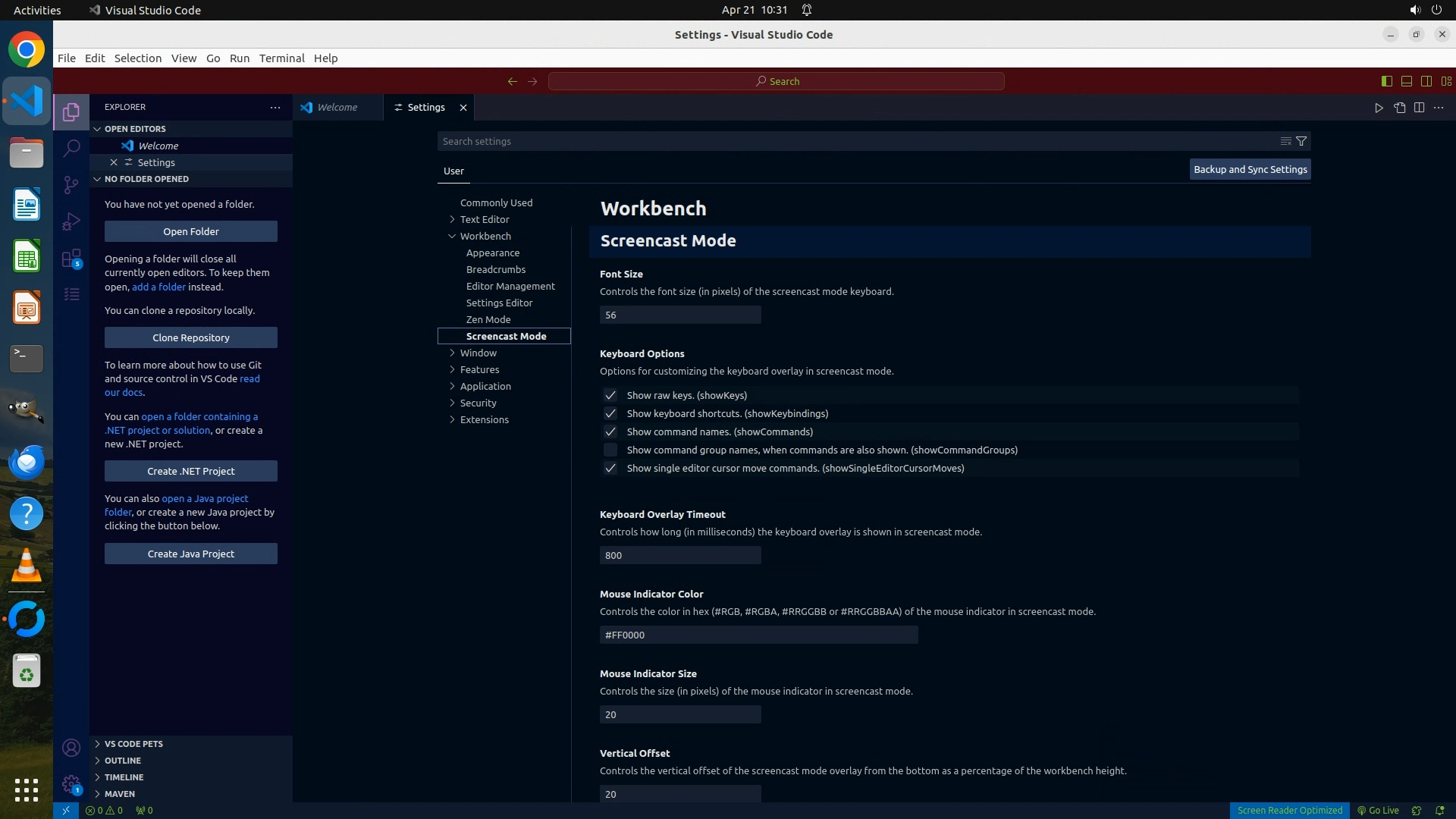Expand the VS CODE PETS section
1456x819 pixels.
[133, 744]
